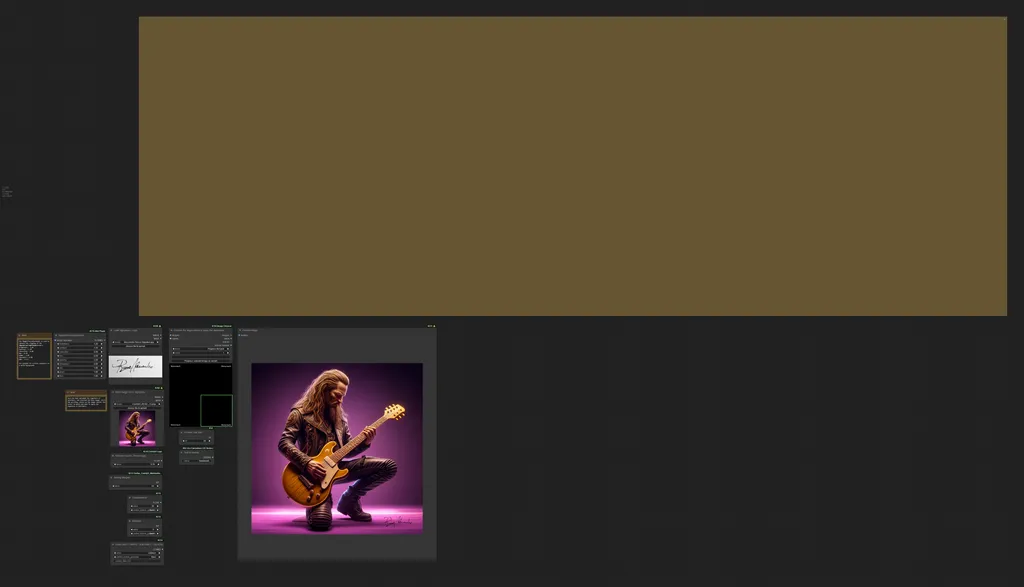Image resolution: width=1024 pixels, height=587 pixels.
Task: Collapse the Preview Image node via its title dot
Action: 240,330
